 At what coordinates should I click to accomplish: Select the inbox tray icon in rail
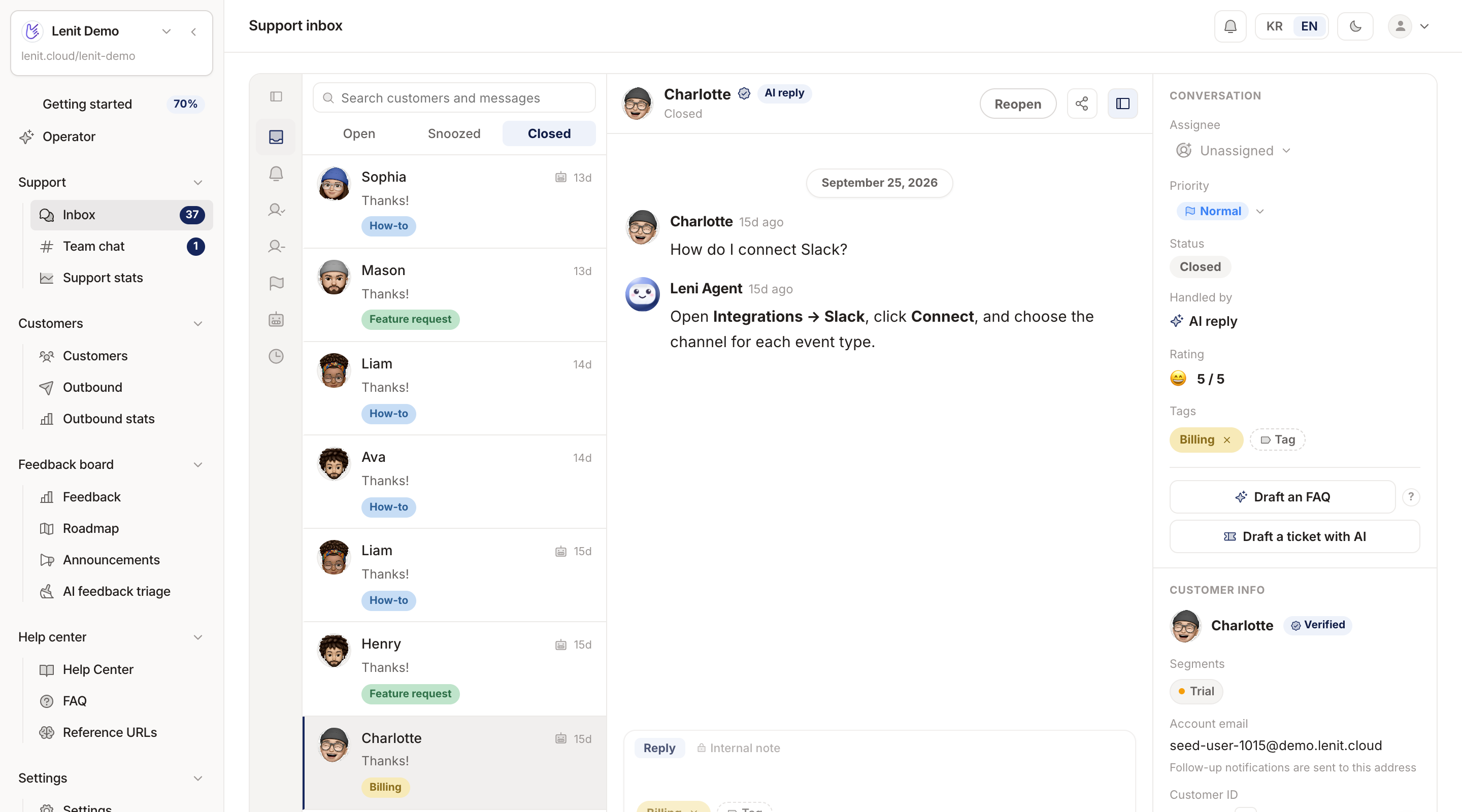coord(276,137)
